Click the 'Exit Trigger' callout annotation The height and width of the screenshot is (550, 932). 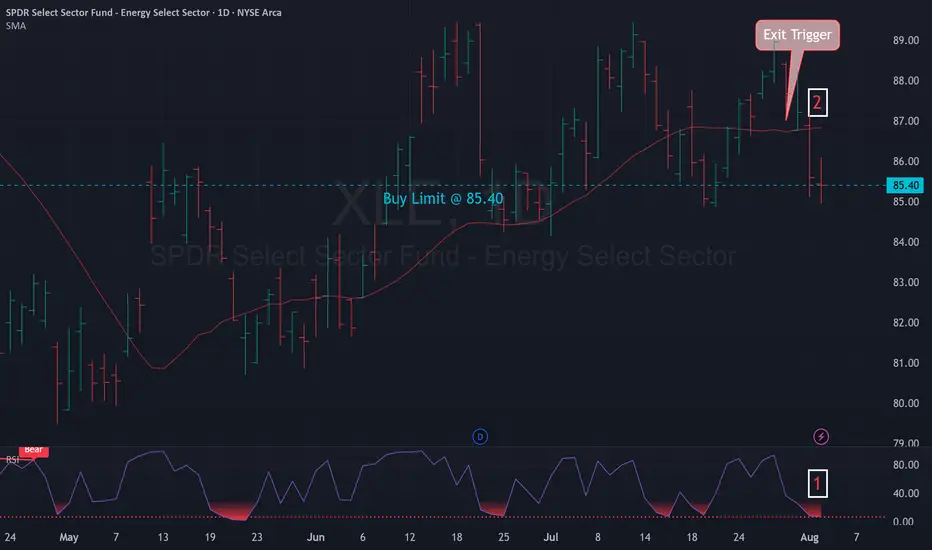(x=797, y=35)
